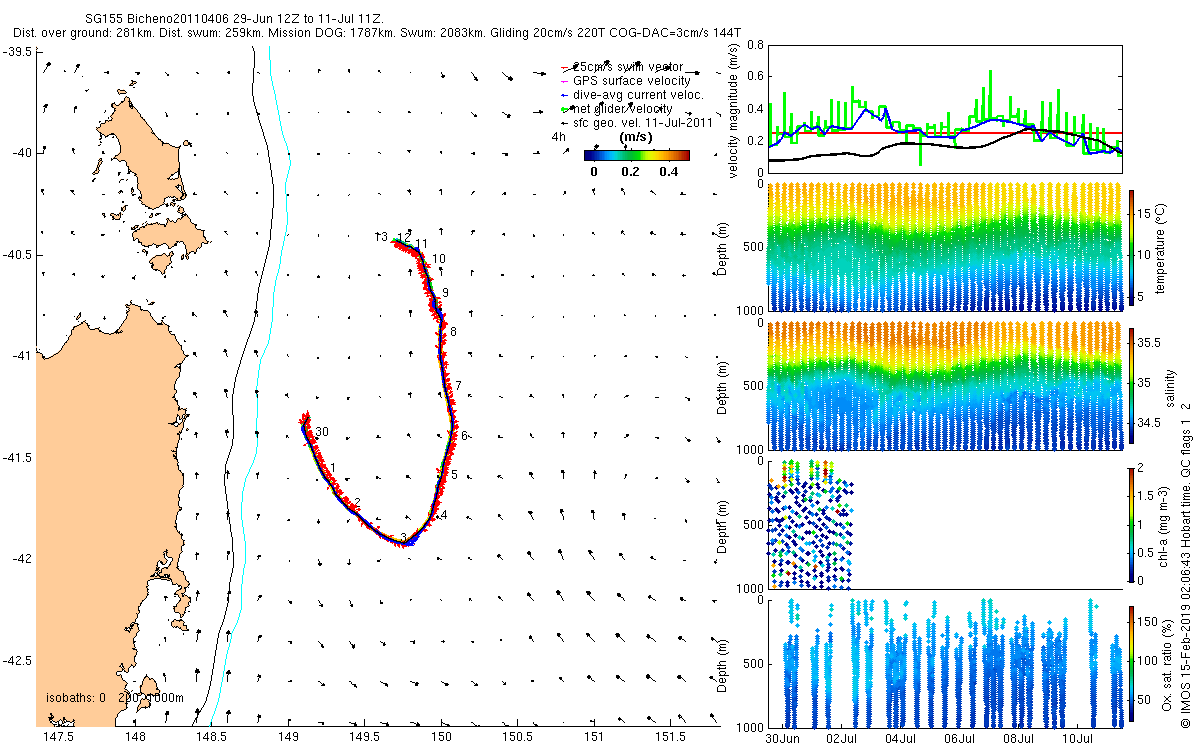Click the day '9' marker on the glider track
The width and height of the screenshot is (1200, 750).
(x=445, y=293)
